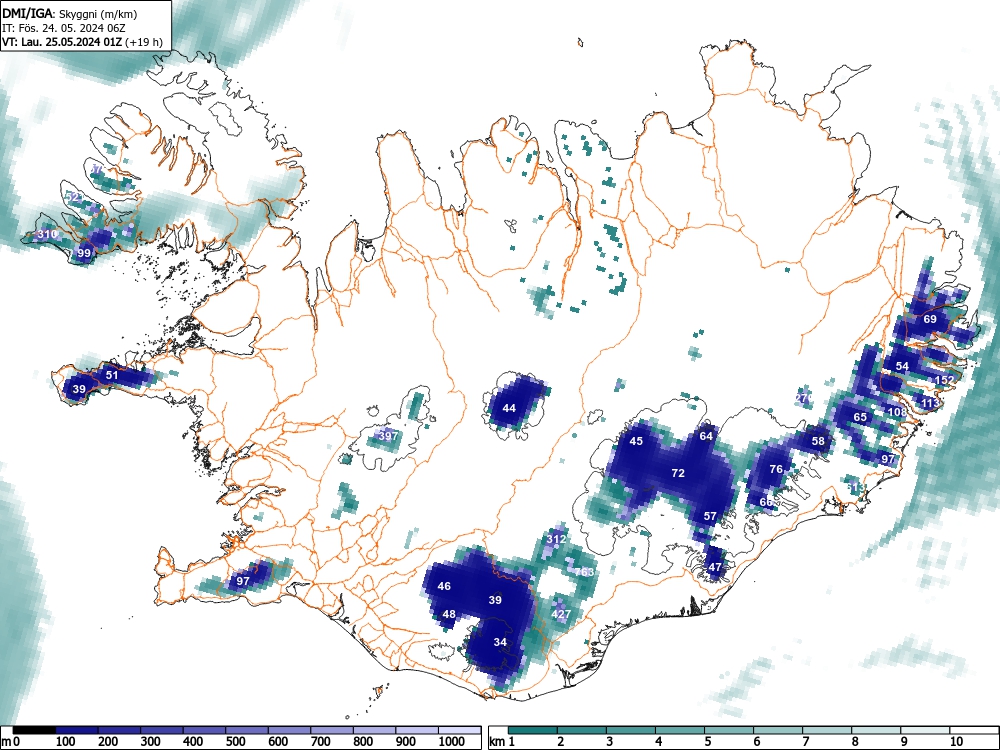Click the visibility value 72
The width and height of the screenshot is (1000, 750).
[678, 473]
